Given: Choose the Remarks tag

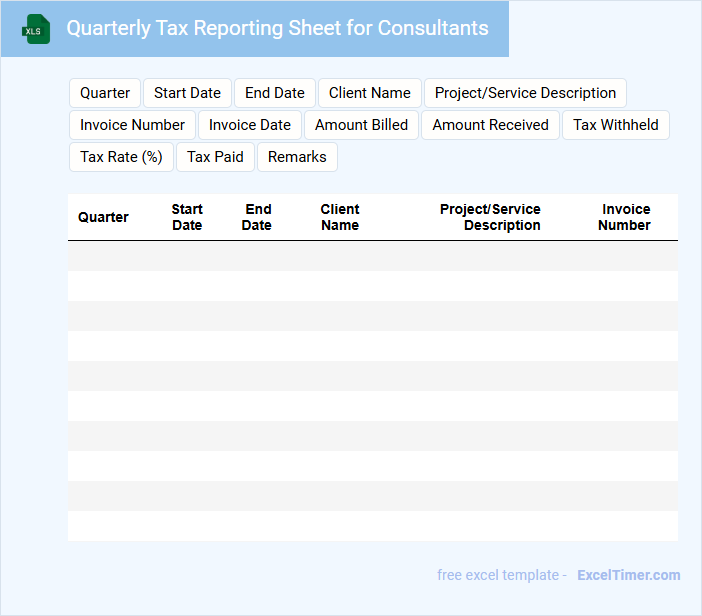Looking at the screenshot, I should pos(297,157).
